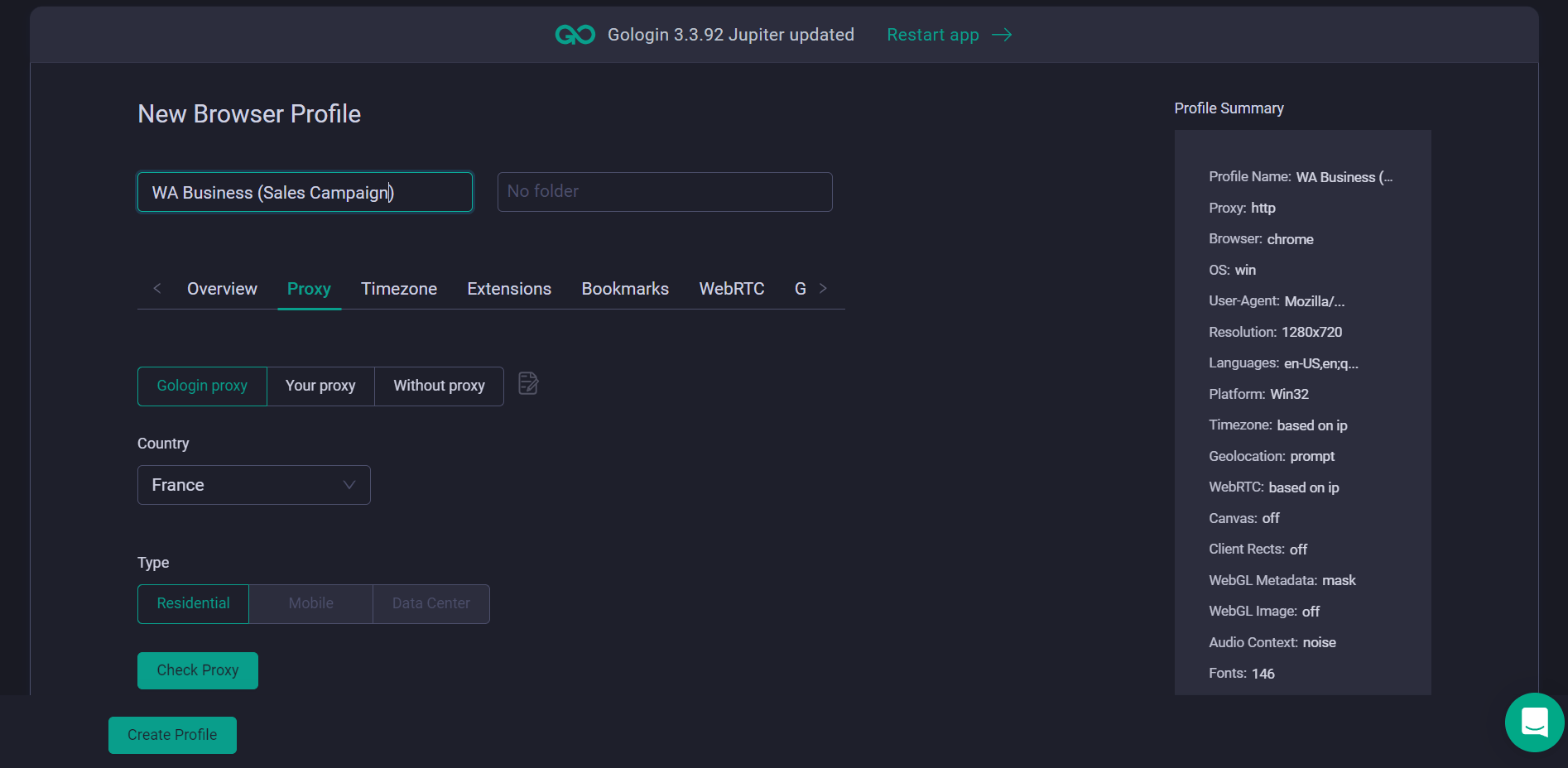Screen dimensions: 1568x768
Task: Switch to the Extensions tab
Action: pos(509,289)
